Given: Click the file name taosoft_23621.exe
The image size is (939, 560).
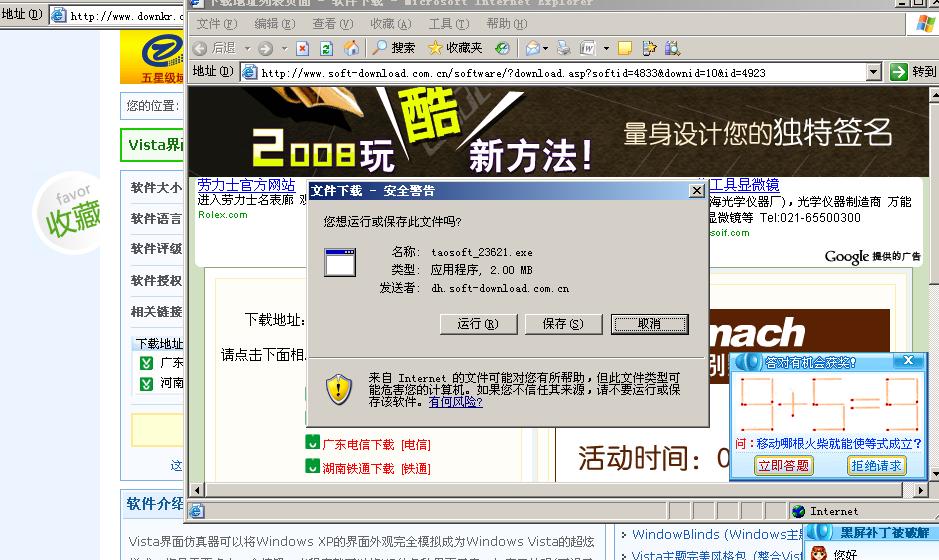Looking at the screenshot, I should pos(481,253).
